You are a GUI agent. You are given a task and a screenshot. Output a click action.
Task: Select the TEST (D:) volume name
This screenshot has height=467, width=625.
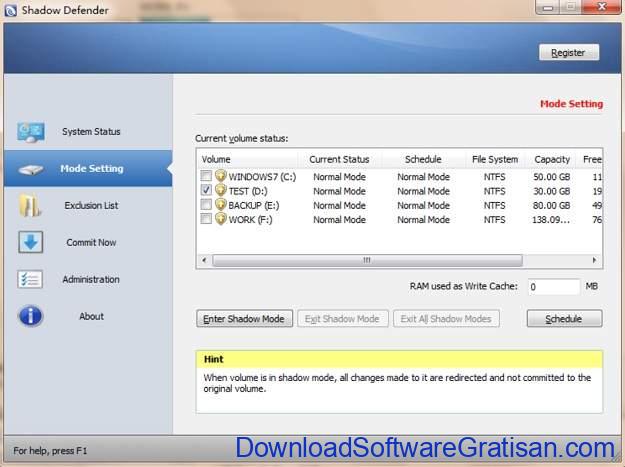(x=248, y=191)
